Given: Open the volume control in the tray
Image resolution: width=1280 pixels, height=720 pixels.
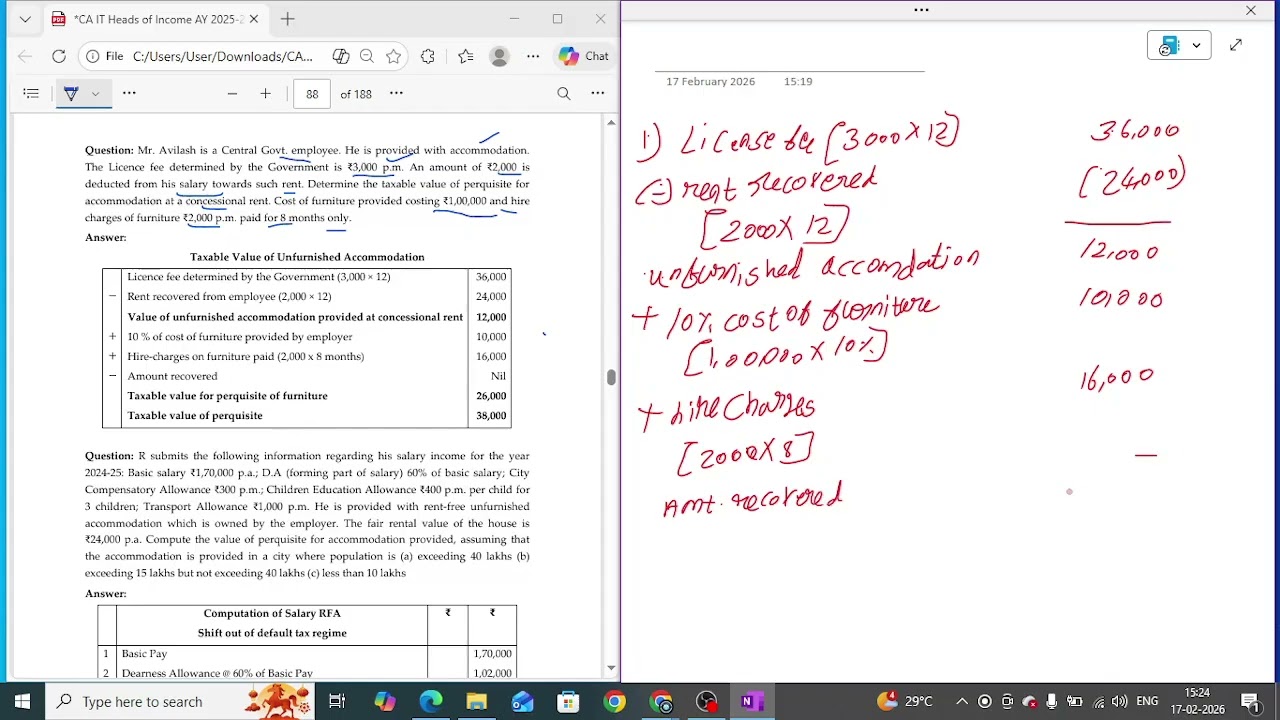Looking at the screenshot, I should (x=1119, y=702).
